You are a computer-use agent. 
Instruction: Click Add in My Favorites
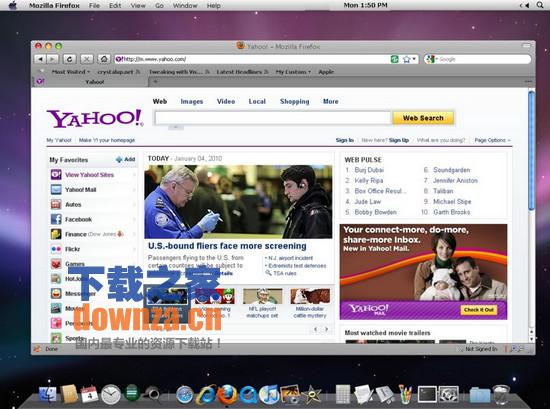tap(126, 159)
